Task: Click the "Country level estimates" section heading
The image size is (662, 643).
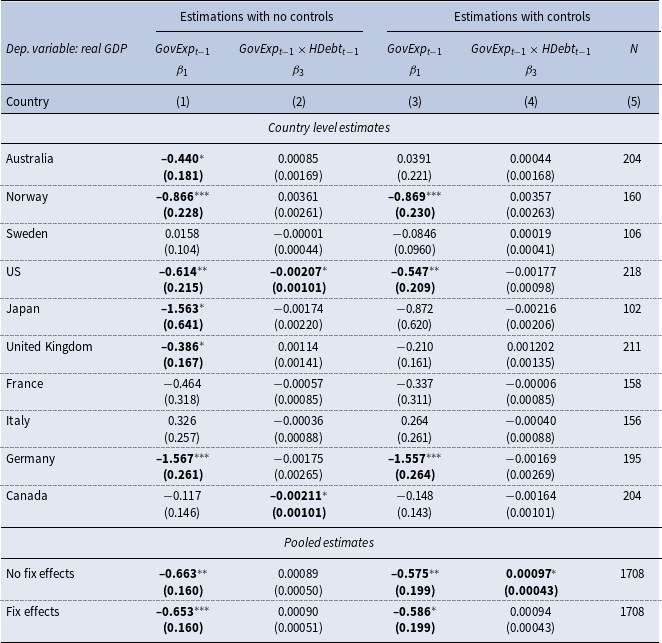Action: coord(331,127)
